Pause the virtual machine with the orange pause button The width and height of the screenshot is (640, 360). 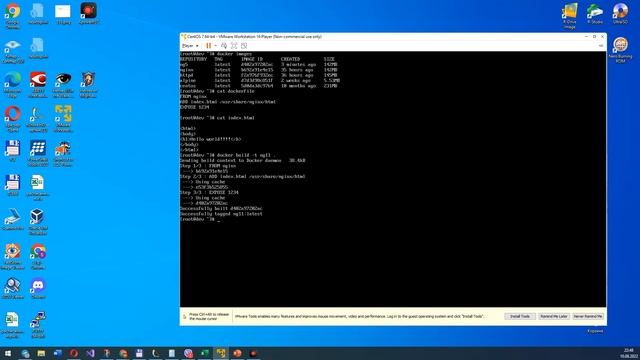click(209, 46)
